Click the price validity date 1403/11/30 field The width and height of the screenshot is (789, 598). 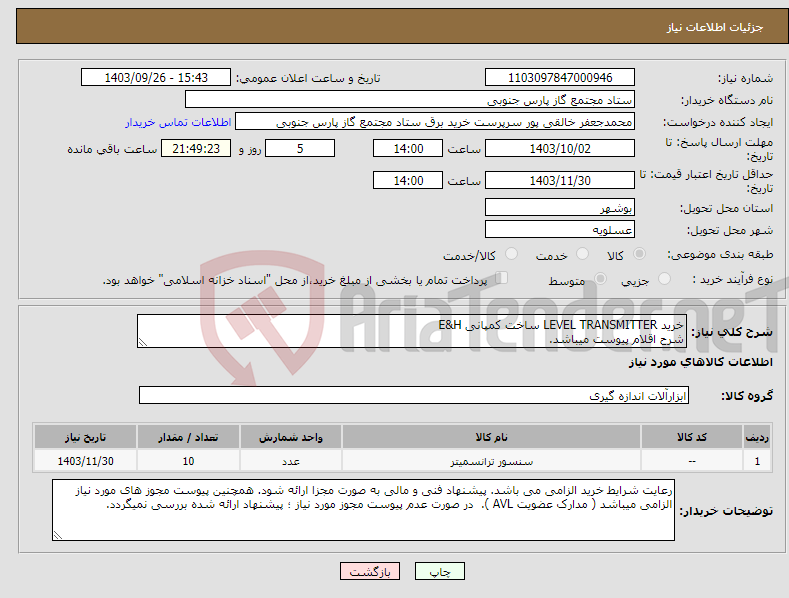tap(560, 180)
